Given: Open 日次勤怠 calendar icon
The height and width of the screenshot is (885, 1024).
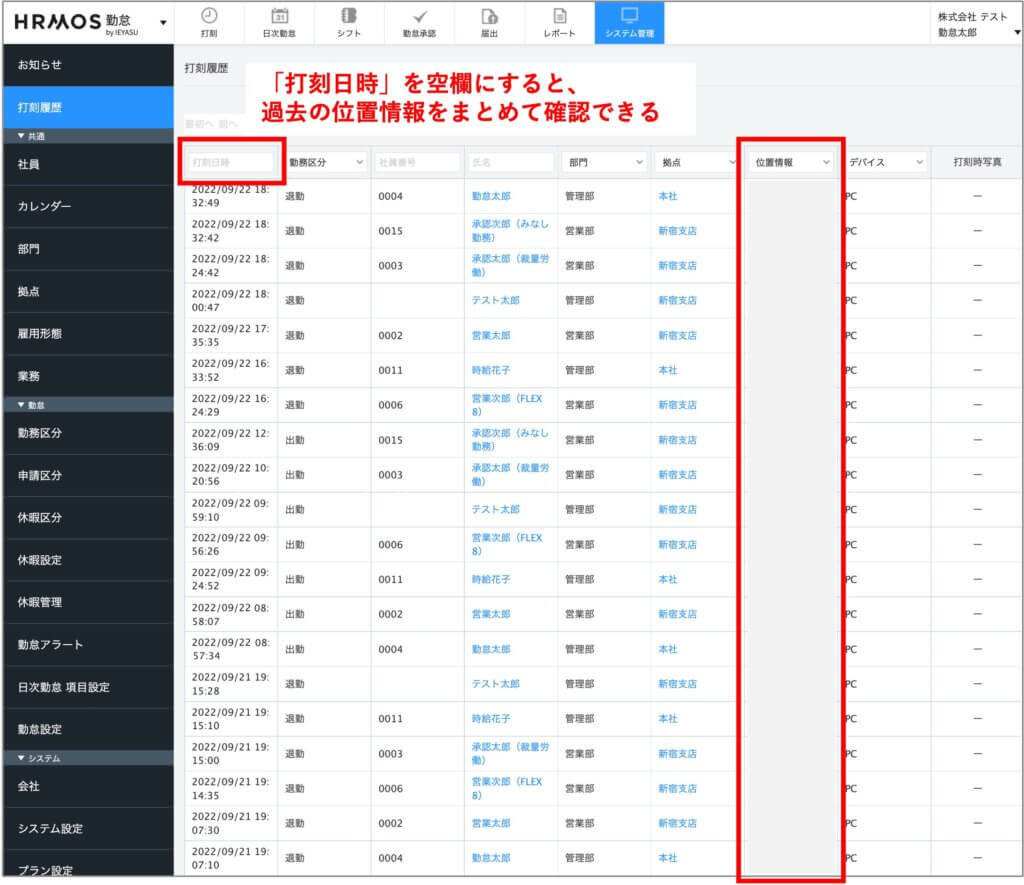Looking at the screenshot, I should click(x=279, y=22).
